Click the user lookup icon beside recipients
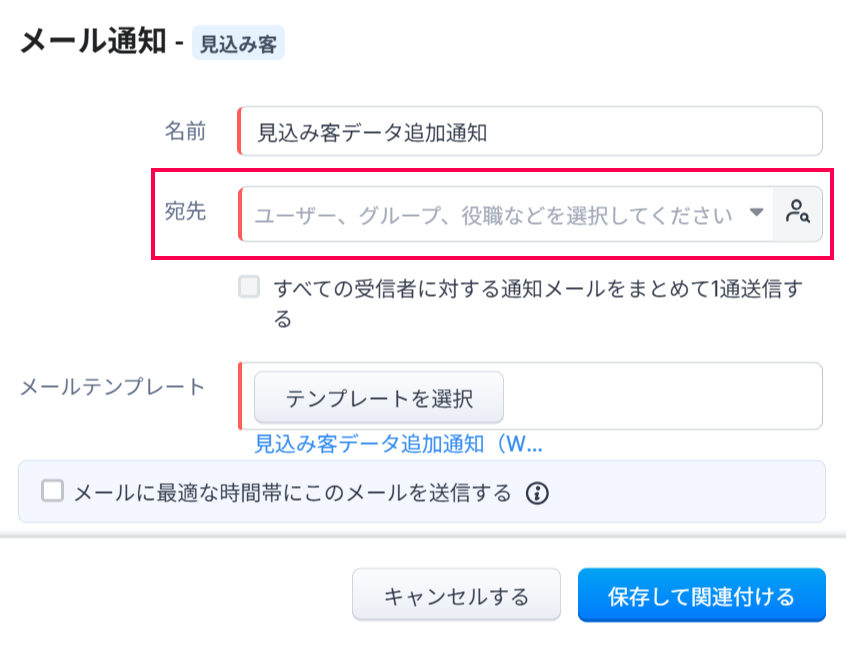The width and height of the screenshot is (846, 648). [797, 213]
